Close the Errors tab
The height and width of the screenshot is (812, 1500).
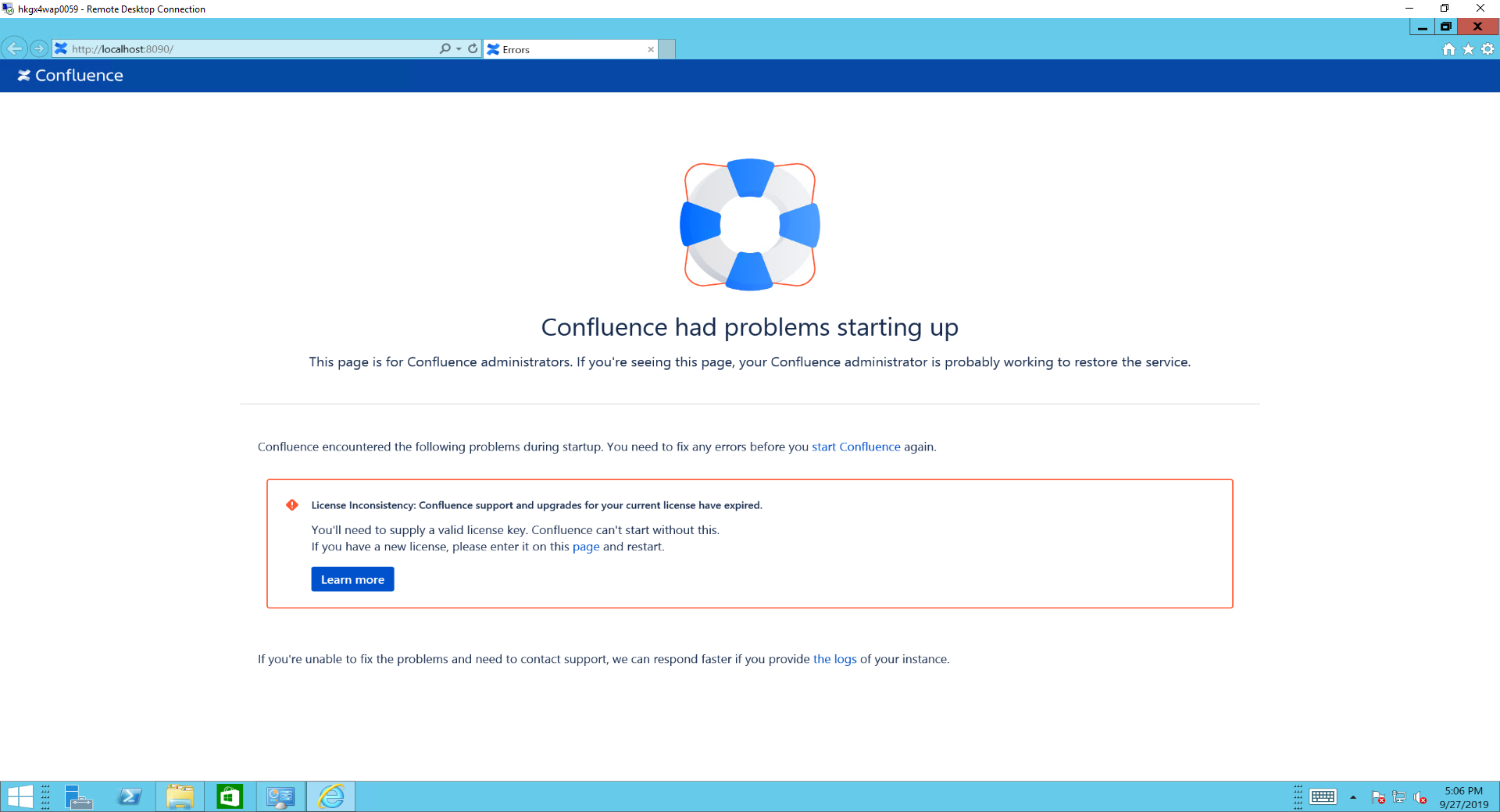(651, 49)
